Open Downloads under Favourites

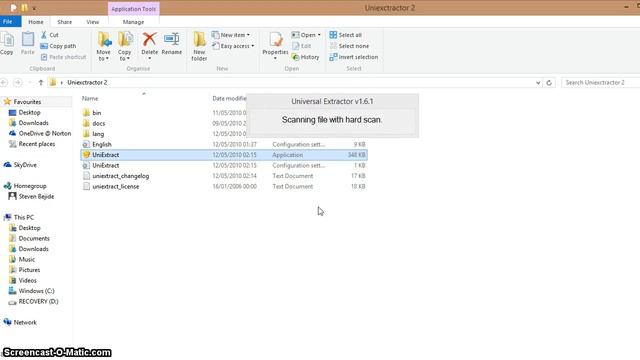[x=33, y=123]
